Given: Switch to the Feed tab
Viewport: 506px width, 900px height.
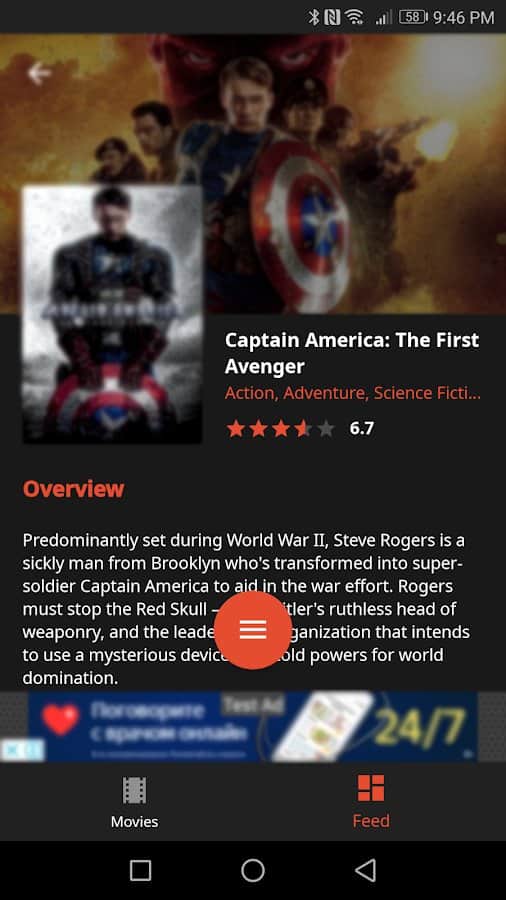Looking at the screenshot, I should tap(371, 802).
